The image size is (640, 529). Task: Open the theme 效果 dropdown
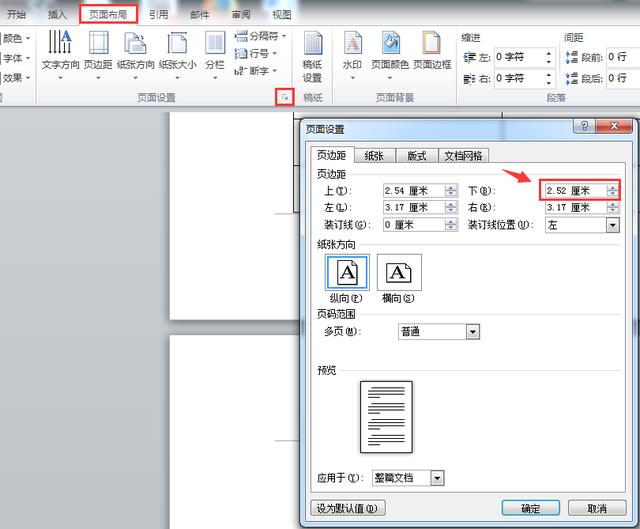pos(16,77)
